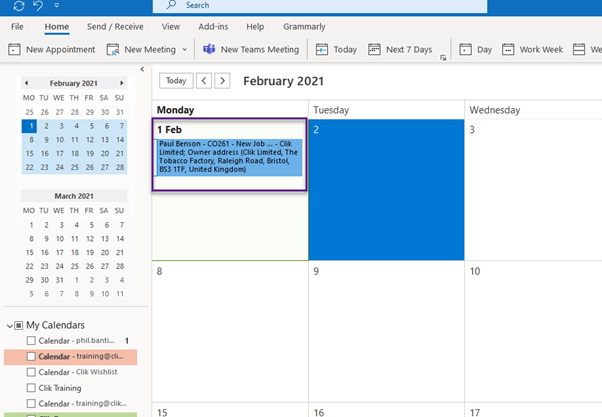Open the Quick Access Toolbar customize arrow
The height and width of the screenshot is (417, 602).
(x=57, y=5)
